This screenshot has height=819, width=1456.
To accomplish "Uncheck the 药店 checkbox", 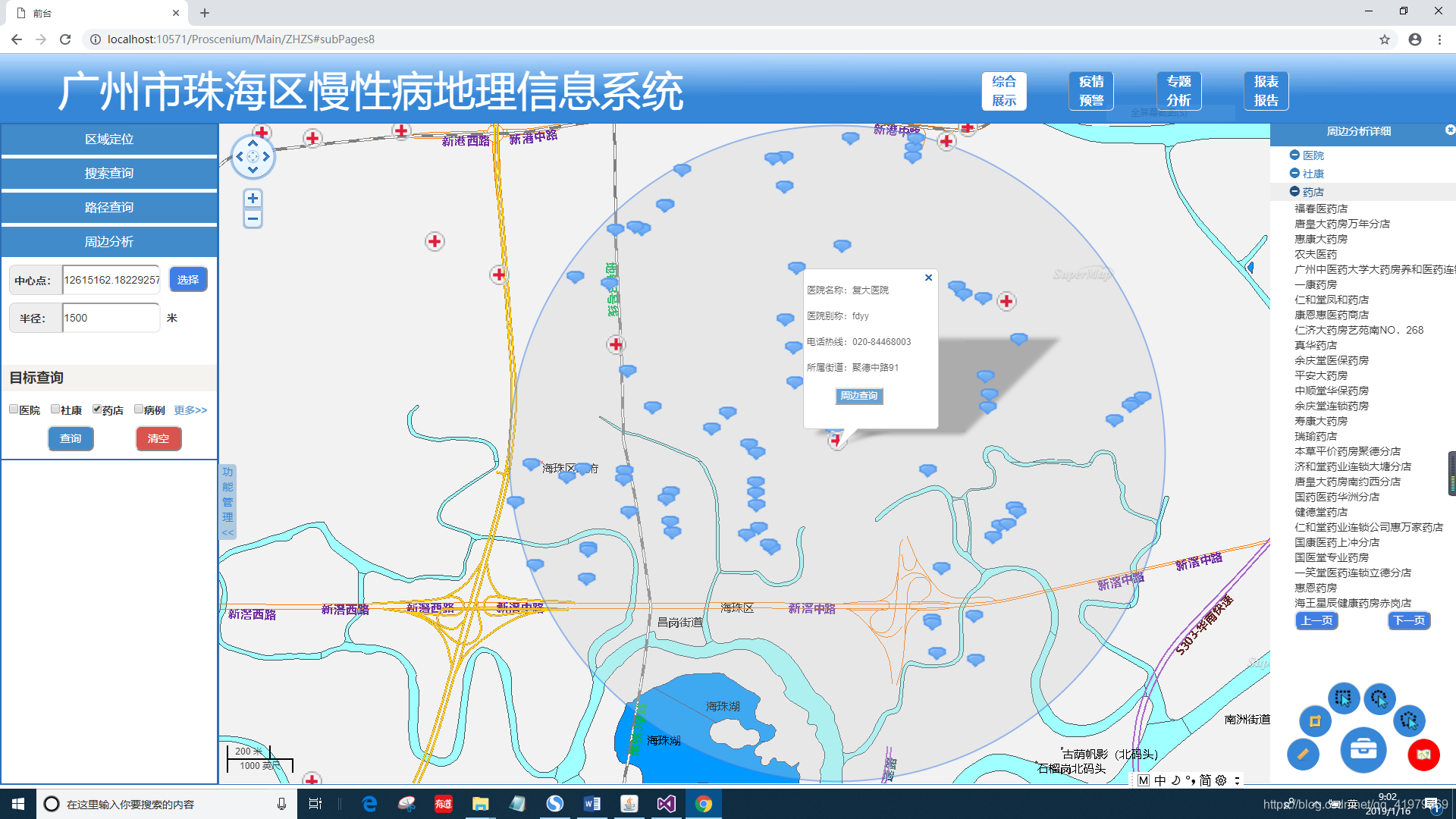I will click(x=97, y=409).
